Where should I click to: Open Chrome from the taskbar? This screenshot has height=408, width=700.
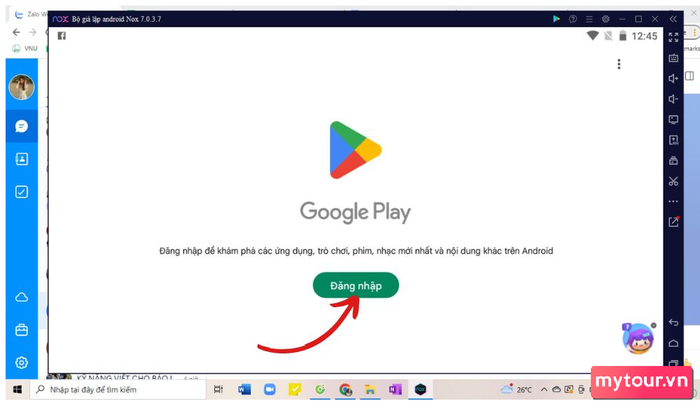coord(345,390)
